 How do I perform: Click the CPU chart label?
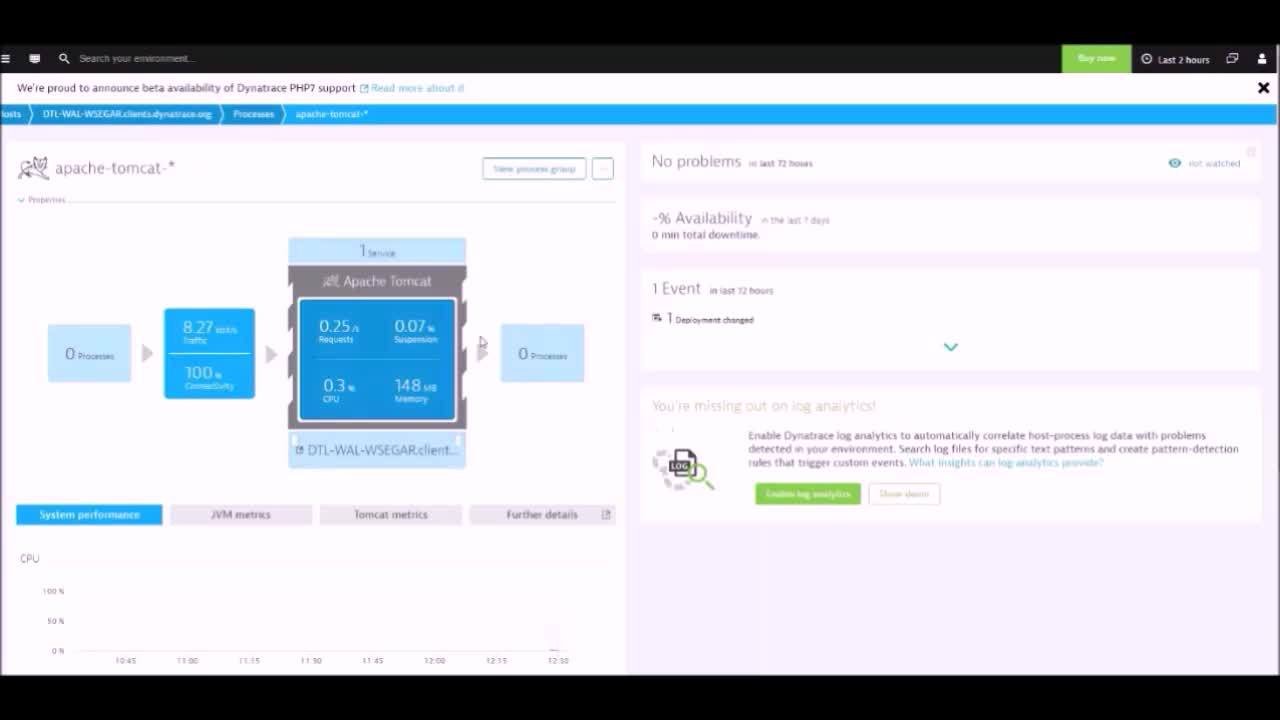[30, 558]
